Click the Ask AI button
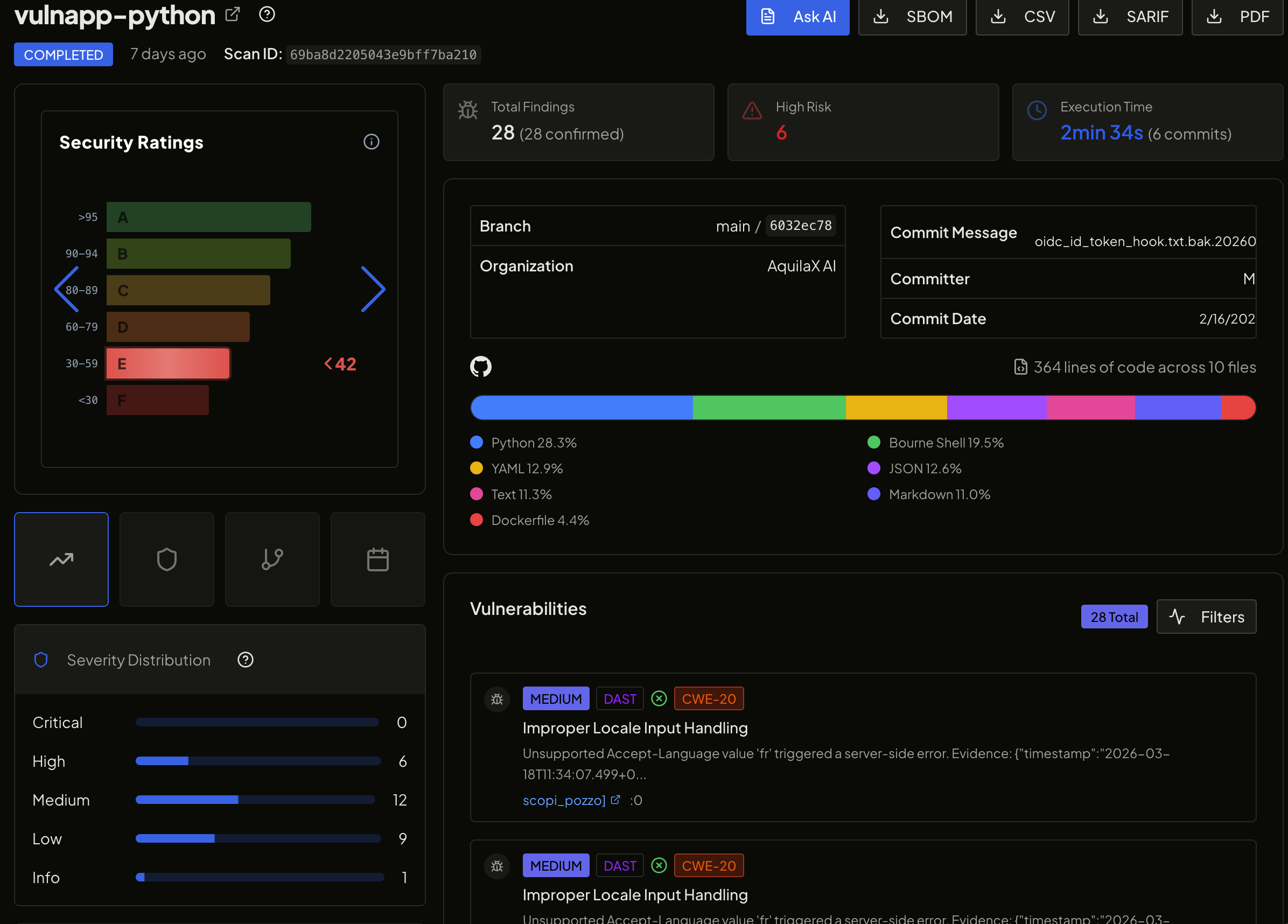 (797, 17)
